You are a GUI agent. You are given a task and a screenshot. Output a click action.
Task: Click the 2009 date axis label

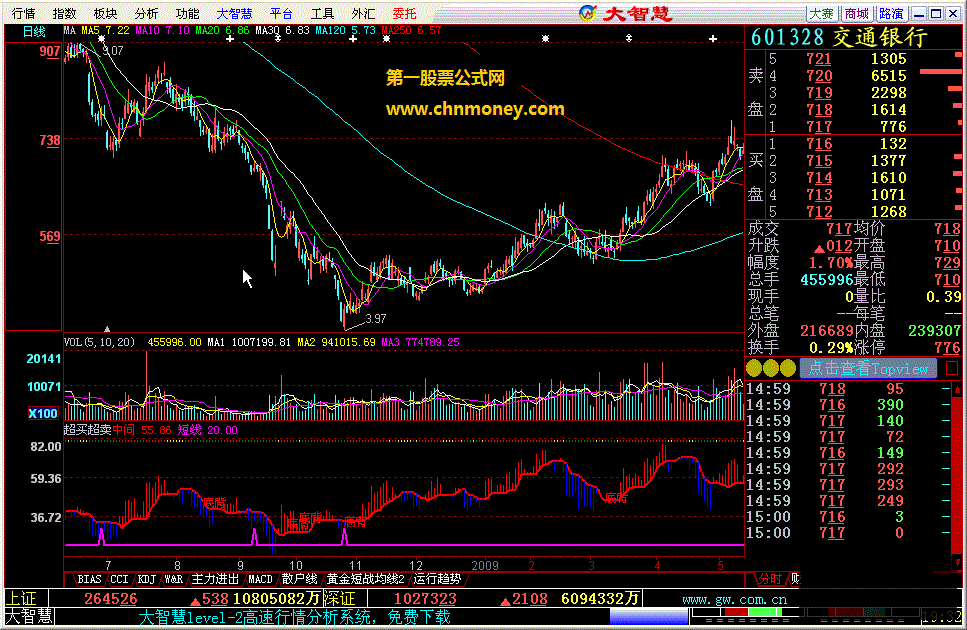[x=485, y=565]
